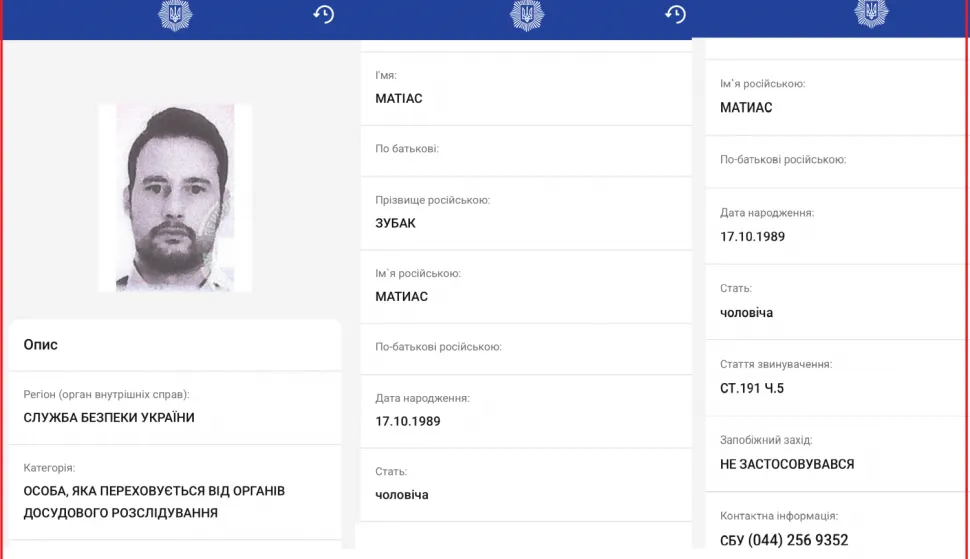Select the НЕ ЗАСТОСОВУВАВСЯ preventive measure value
Image resolution: width=970 pixels, height=559 pixels.
tap(787, 464)
